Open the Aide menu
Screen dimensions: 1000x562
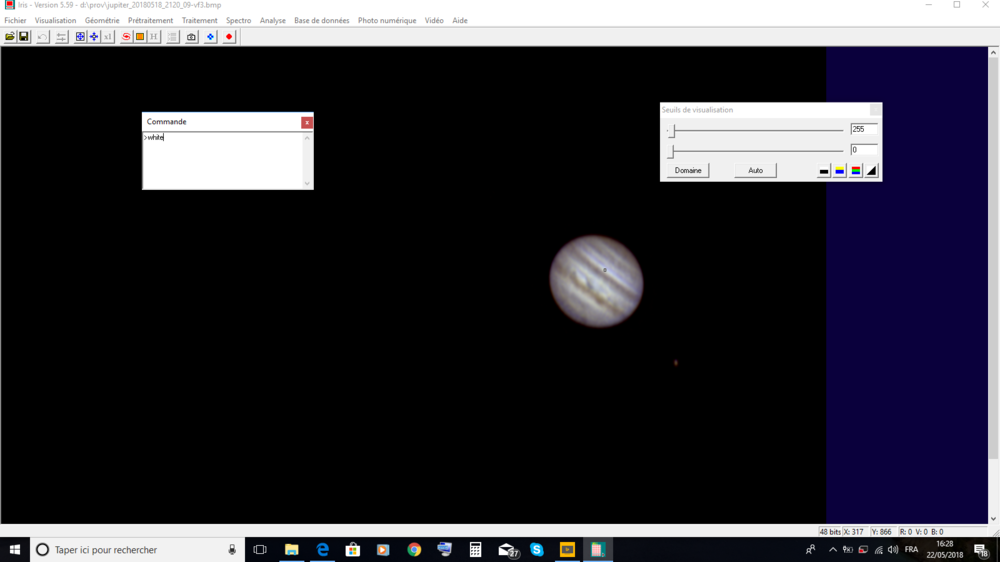[x=460, y=20]
